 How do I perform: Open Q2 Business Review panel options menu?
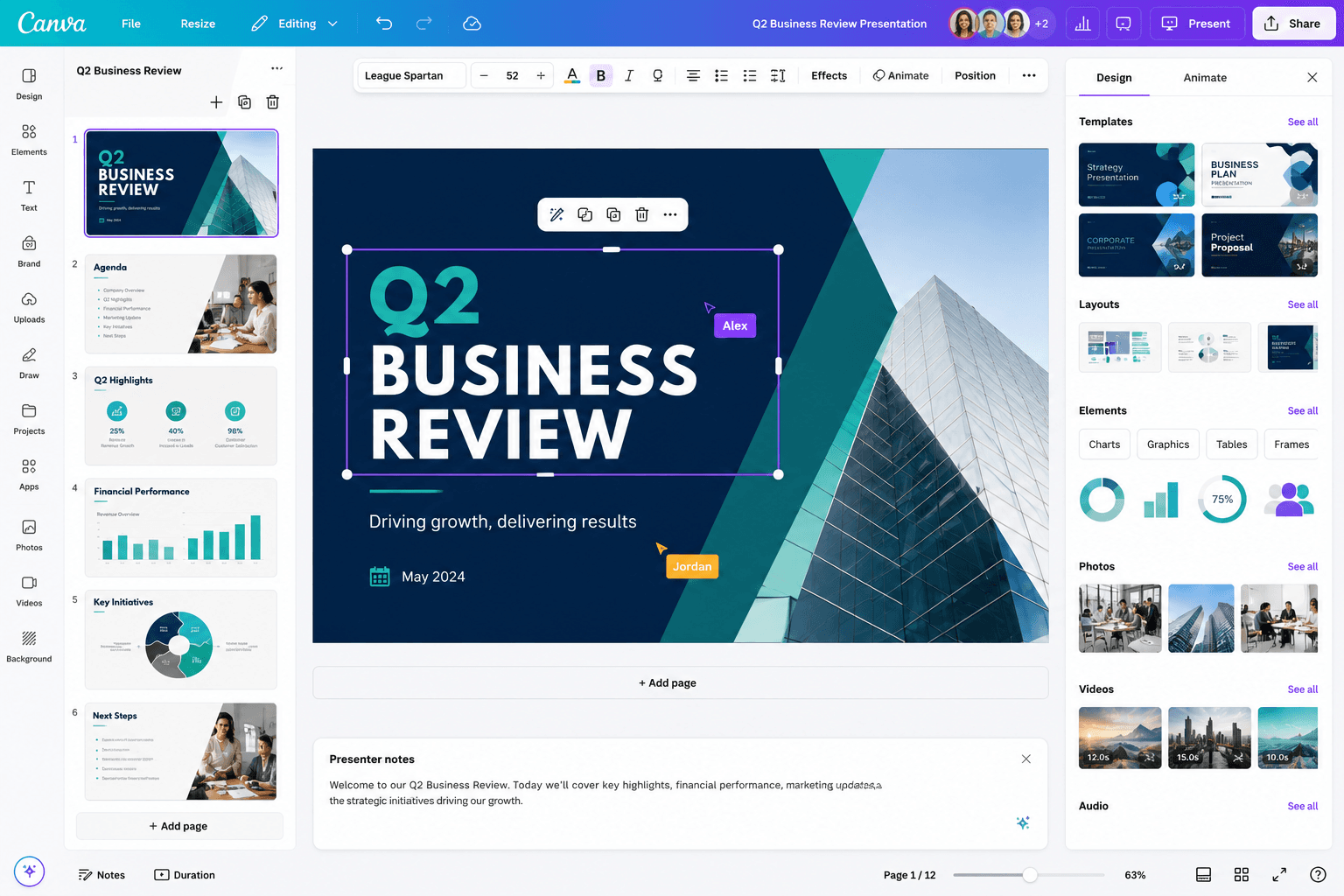(276, 68)
